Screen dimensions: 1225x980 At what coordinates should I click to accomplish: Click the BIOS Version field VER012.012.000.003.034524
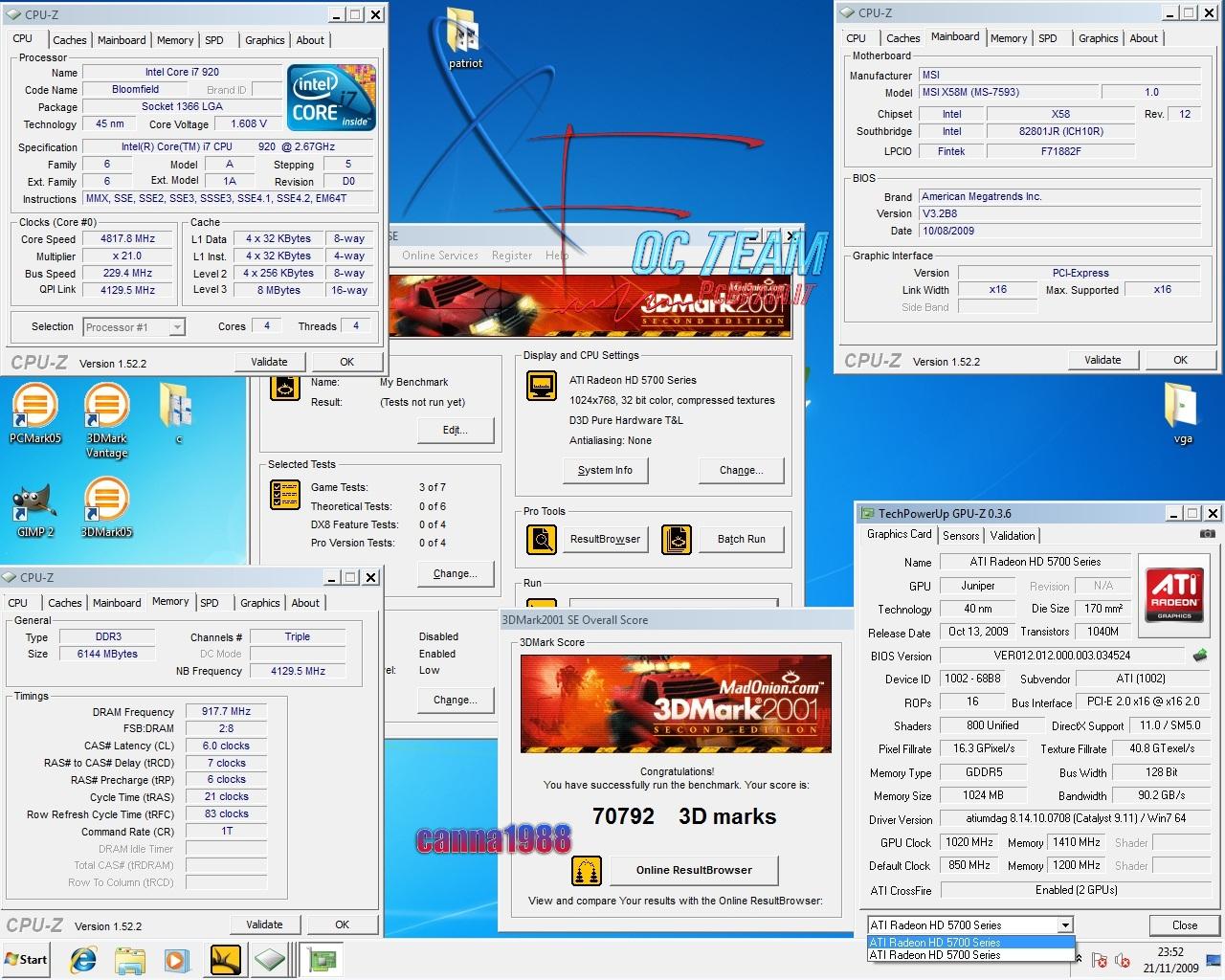point(1062,656)
